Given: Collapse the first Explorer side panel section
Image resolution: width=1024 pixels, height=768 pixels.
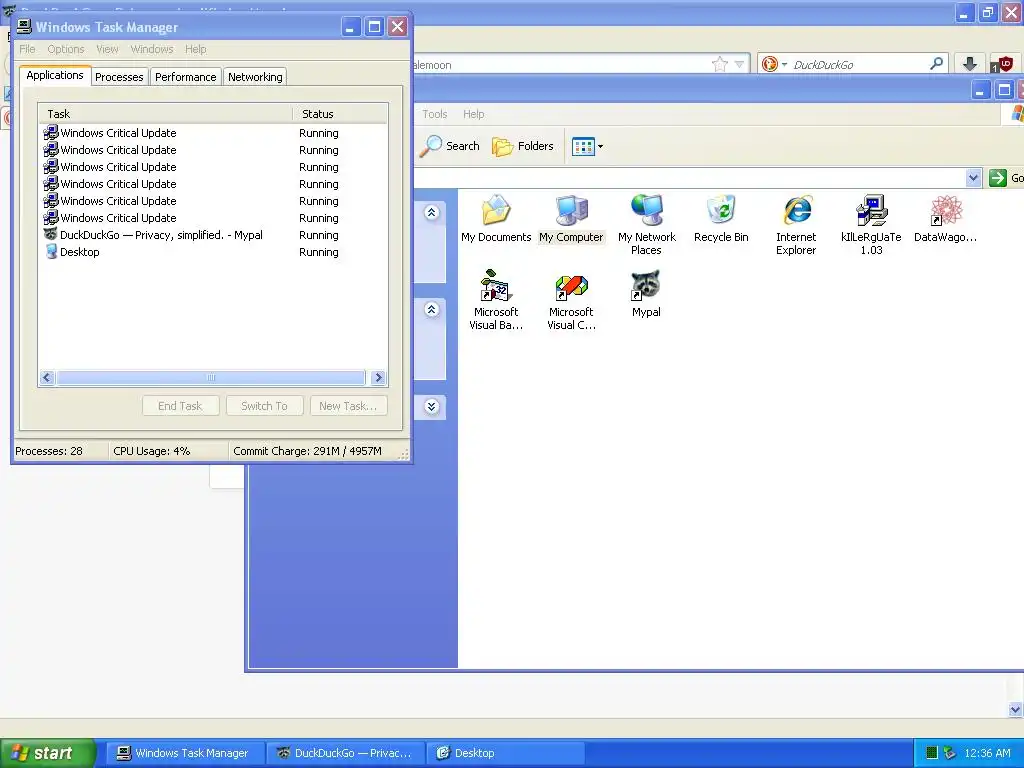Looking at the screenshot, I should pyautogui.click(x=432, y=212).
